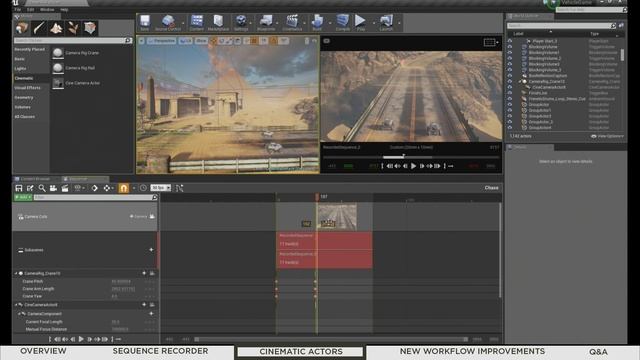Screen dimensions: 640x360
Task: Click the cinematic viewport scrub bar handle
Action: tap(403, 156)
